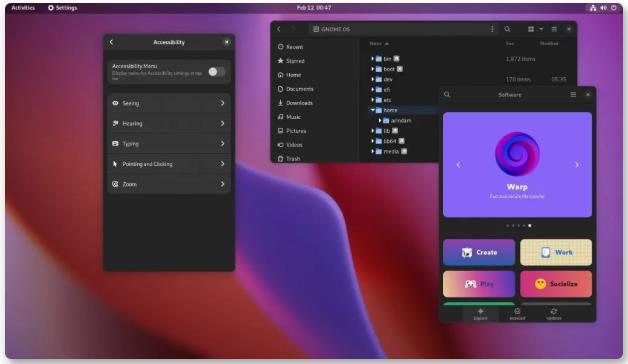
Task: Open Downloads in Files sidebar
Action: [295, 103]
